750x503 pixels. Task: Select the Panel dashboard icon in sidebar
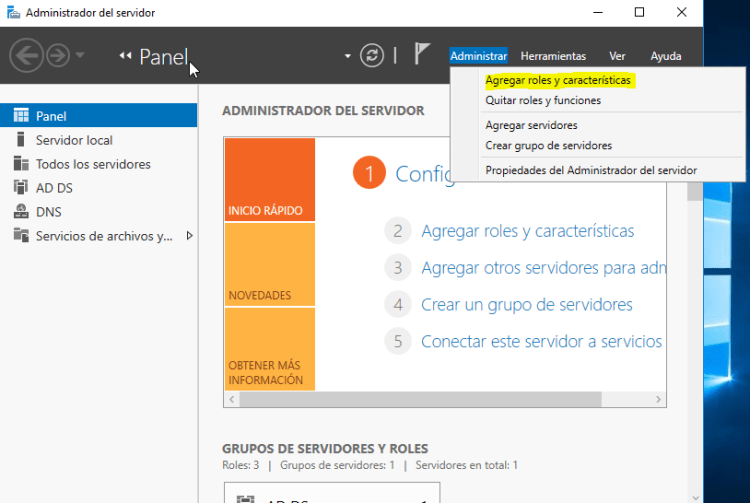(21, 116)
